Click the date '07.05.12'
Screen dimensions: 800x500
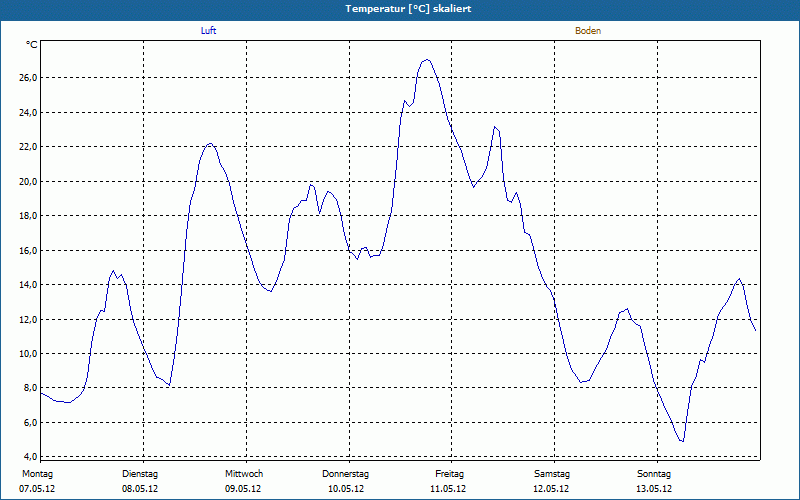37,489
